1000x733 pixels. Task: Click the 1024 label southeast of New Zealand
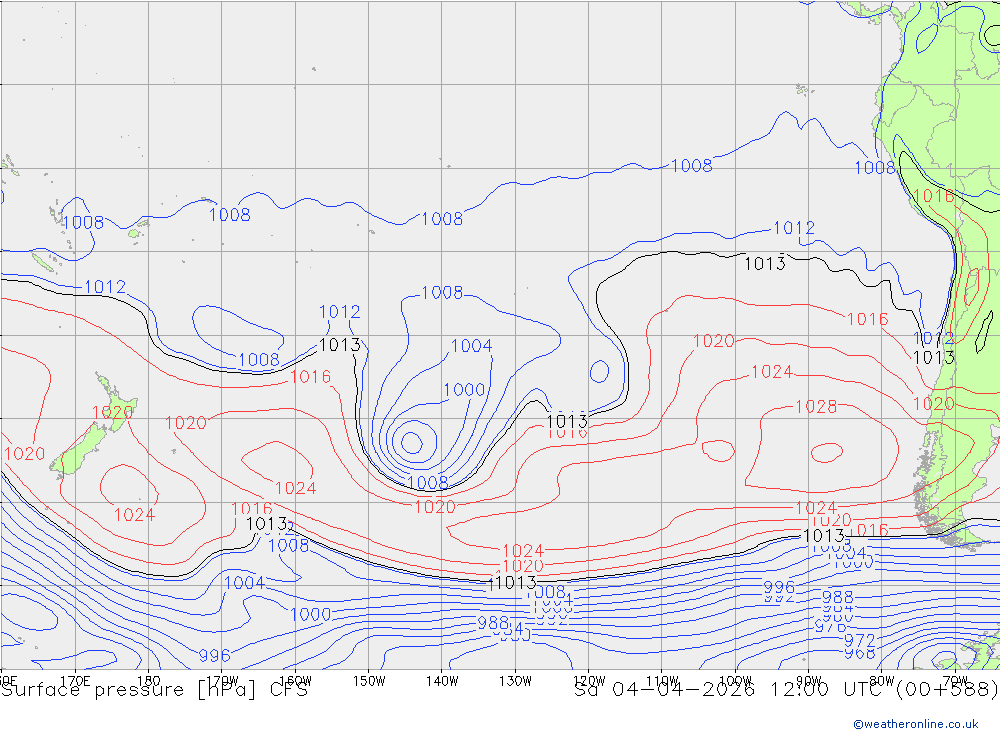pyautogui.click(x=134, y=514)
